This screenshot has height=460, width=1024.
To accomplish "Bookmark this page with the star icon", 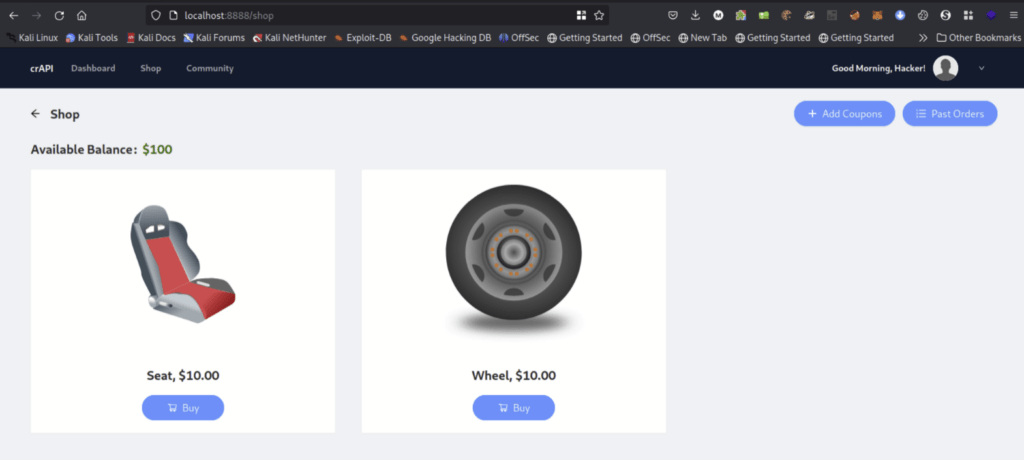I will point(599,16).
